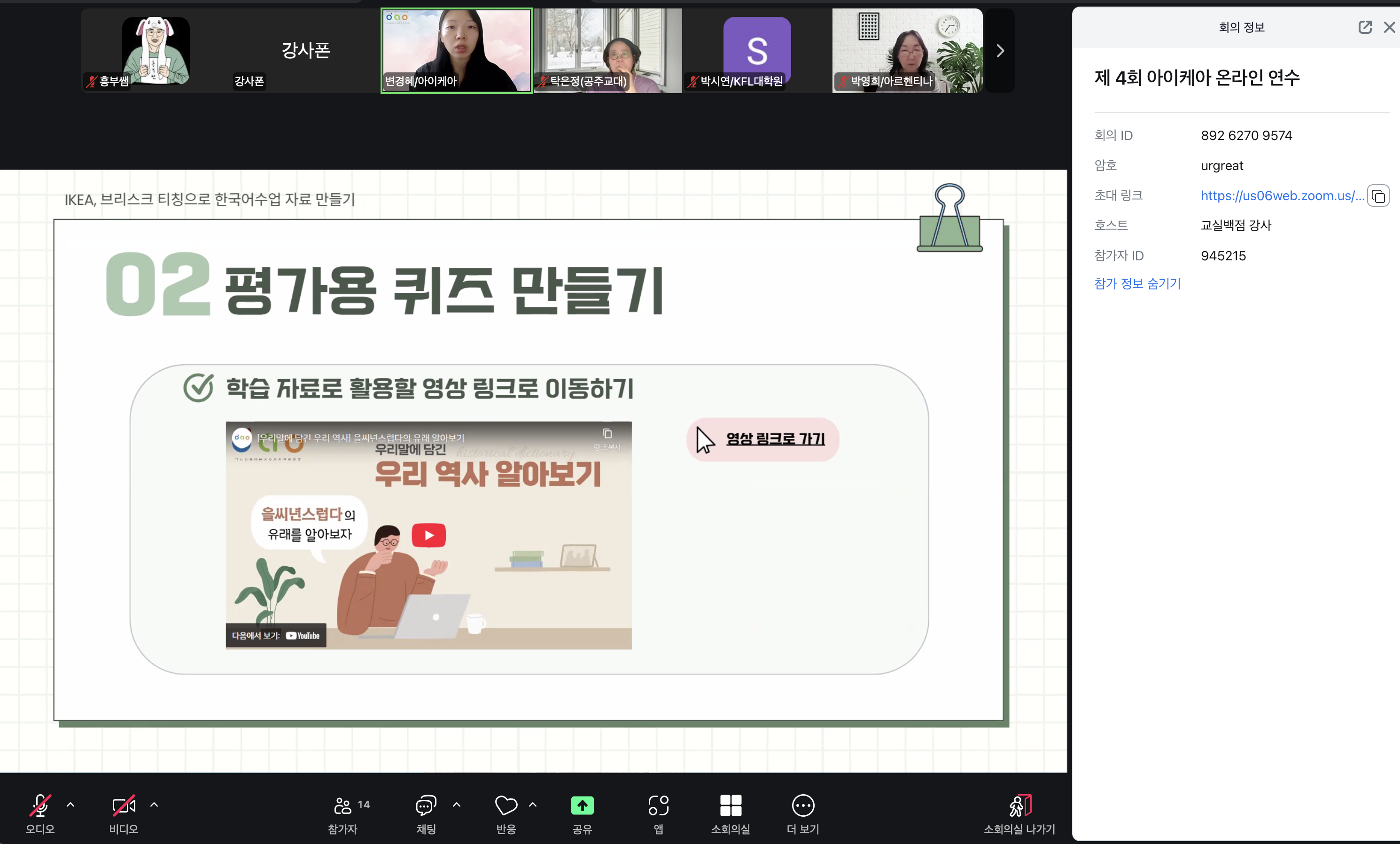Expand audio options arrow next to microphone
The image size is (1400, 844).
click(x=70, y=804)
